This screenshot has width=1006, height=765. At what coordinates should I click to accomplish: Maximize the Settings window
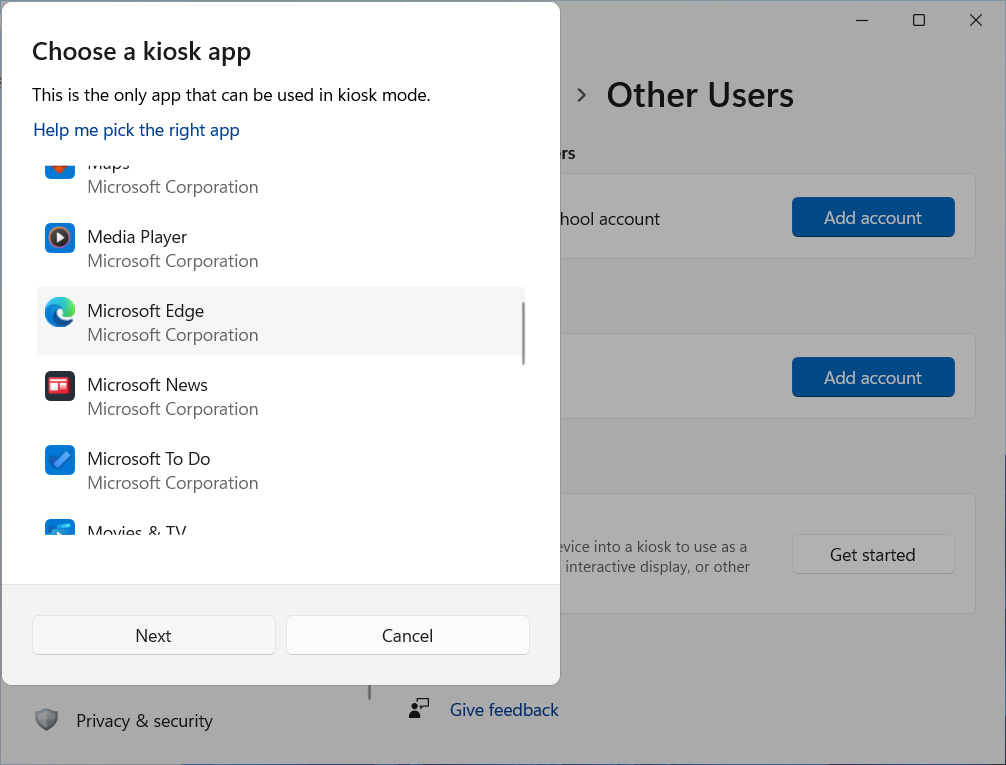click(919, 21)
